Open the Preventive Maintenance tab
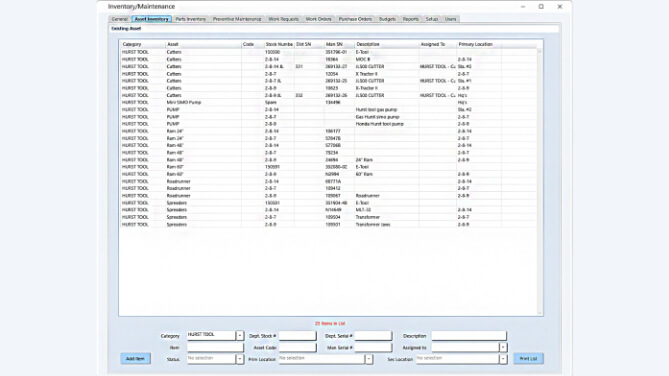Image resolution: width=669 pixels, height=376 pixels. [237, 19]
